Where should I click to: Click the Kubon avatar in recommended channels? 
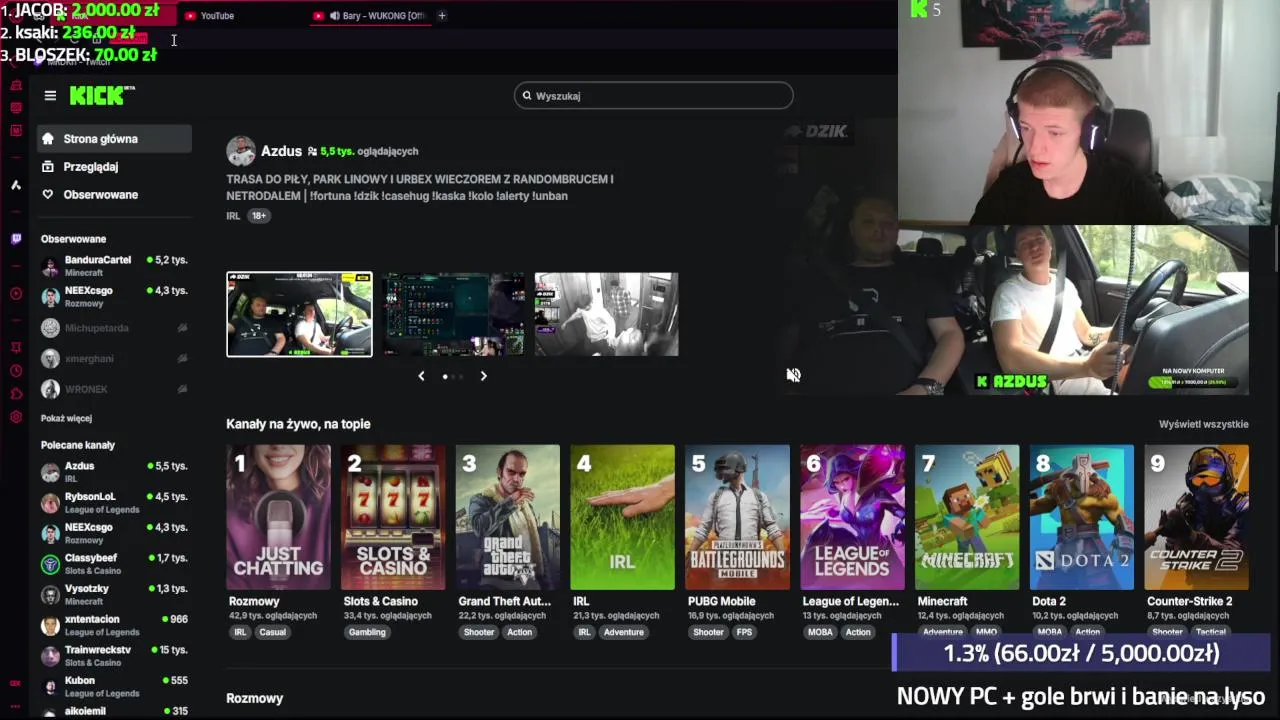pos(50,687)
